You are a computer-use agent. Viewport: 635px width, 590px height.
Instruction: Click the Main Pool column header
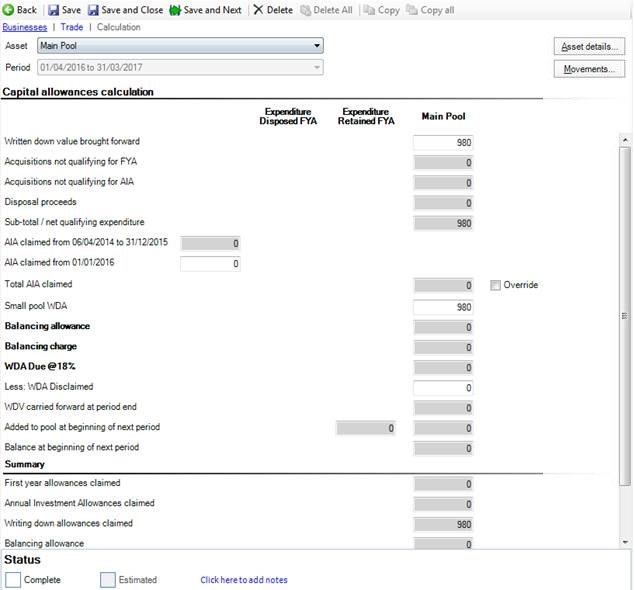tap(443, 116)
